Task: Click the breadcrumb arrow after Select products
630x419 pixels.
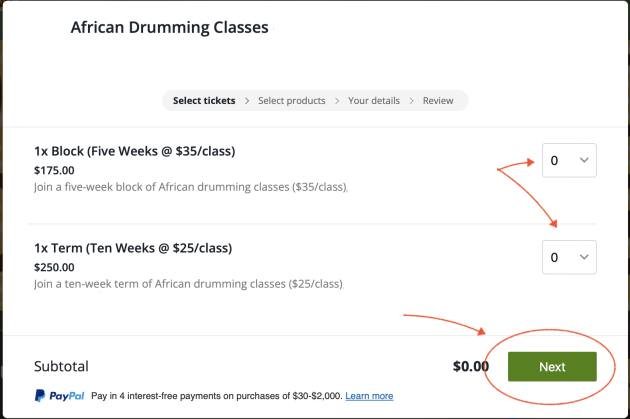Action: click(x=337, y=100)
